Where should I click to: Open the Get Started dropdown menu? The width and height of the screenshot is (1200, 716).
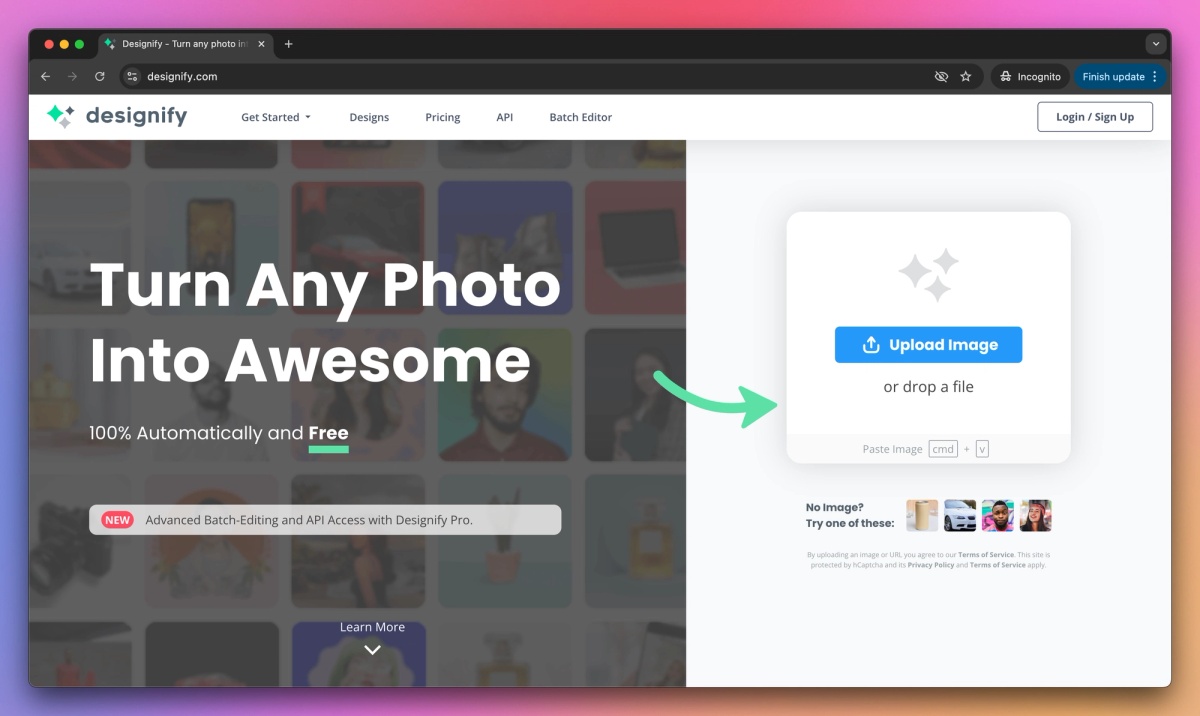pos(276,117)
